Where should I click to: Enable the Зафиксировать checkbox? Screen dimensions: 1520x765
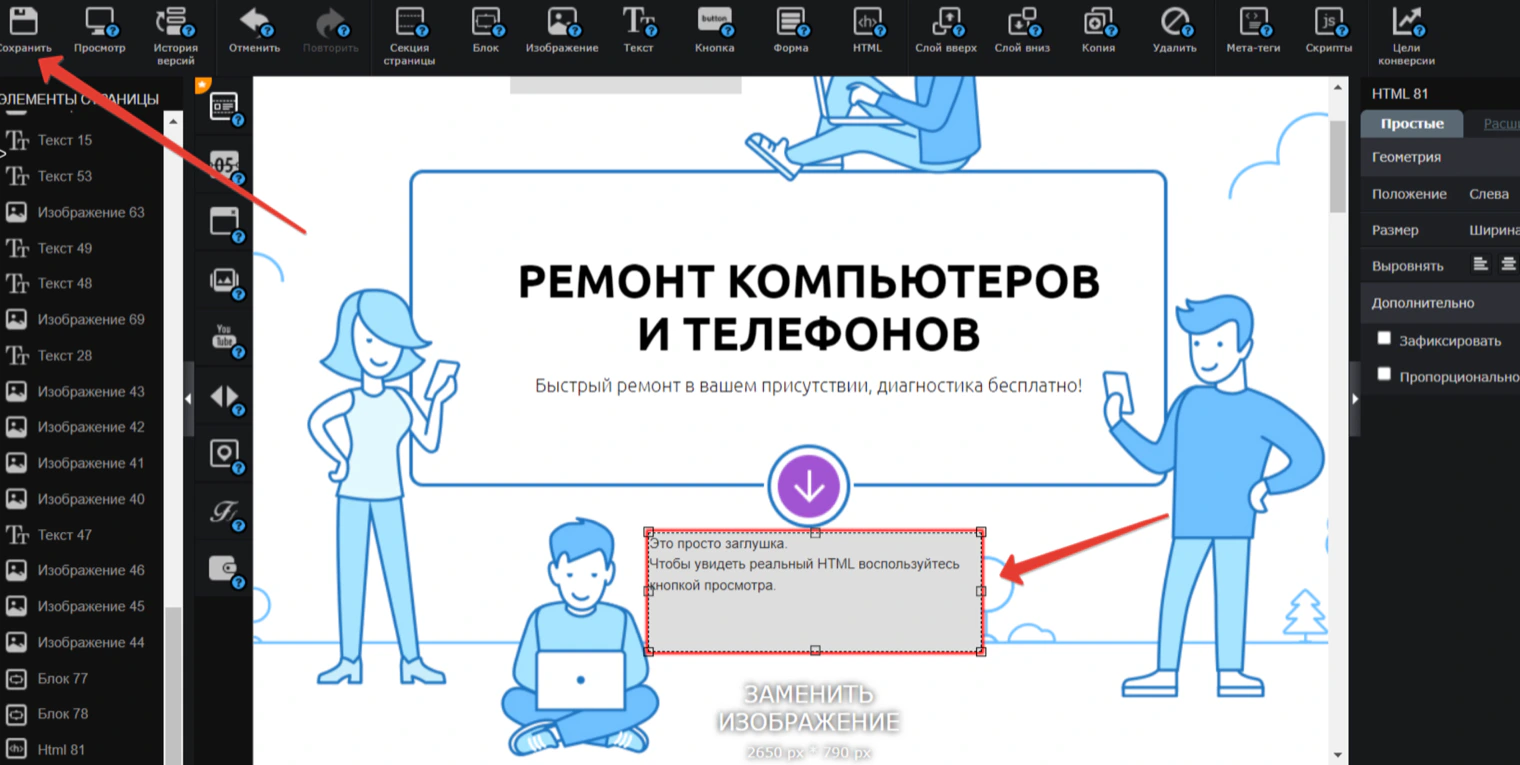[x=1384, y=339]
